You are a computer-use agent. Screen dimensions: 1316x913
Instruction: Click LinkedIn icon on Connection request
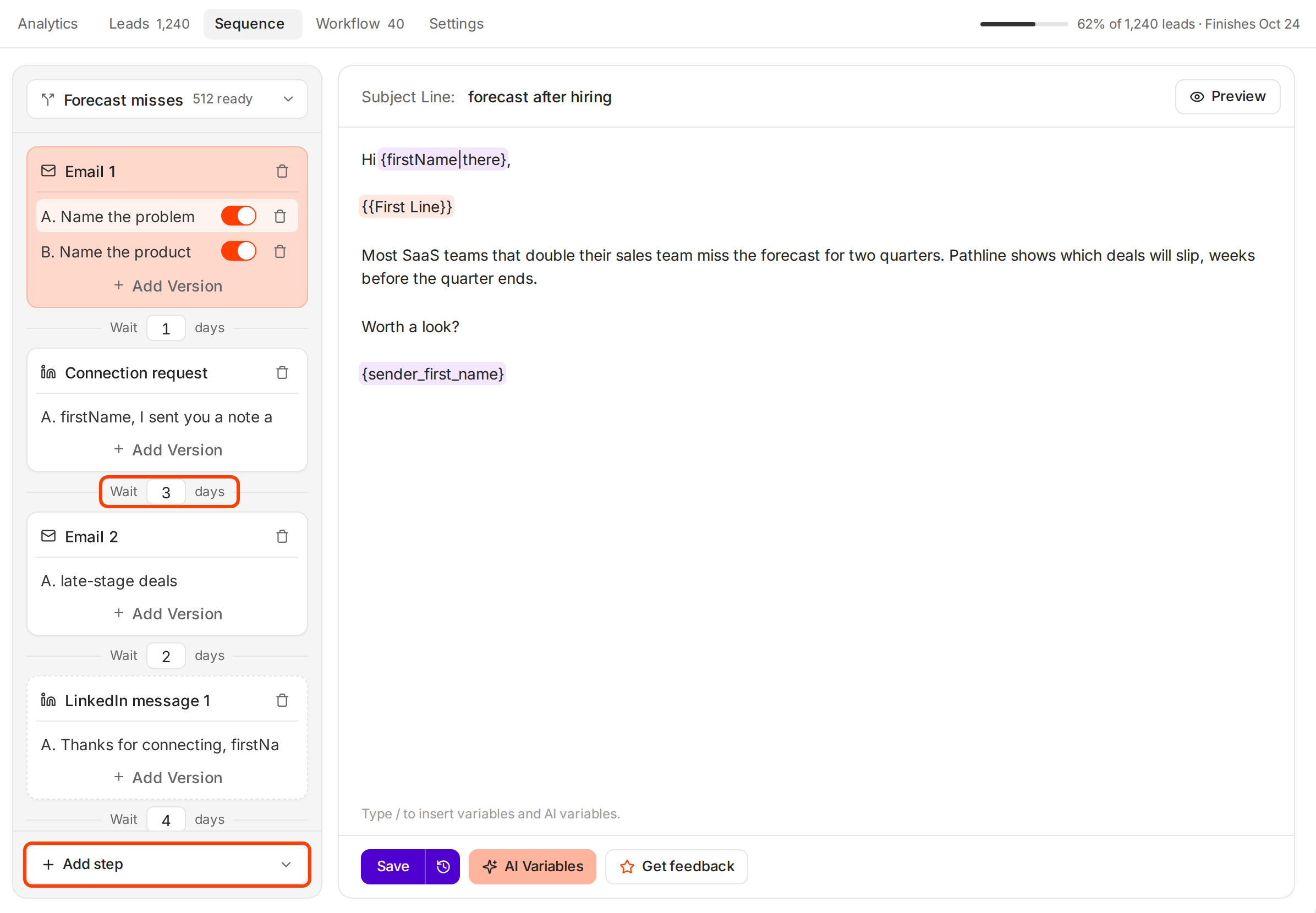48,372
